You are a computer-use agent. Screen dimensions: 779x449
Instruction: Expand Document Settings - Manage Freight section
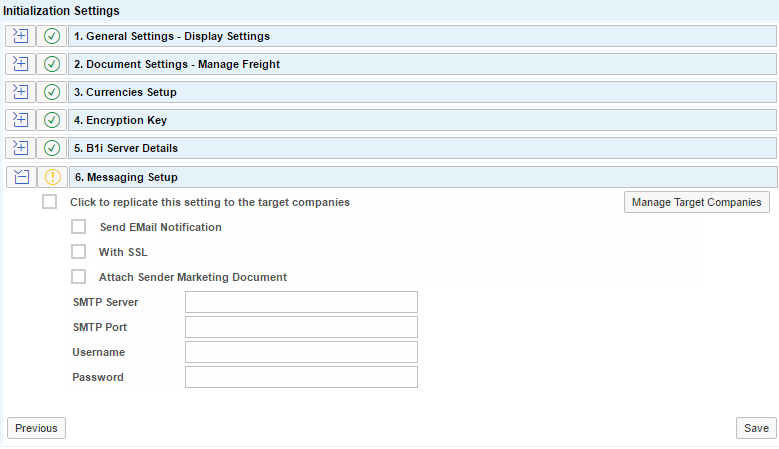20,64
